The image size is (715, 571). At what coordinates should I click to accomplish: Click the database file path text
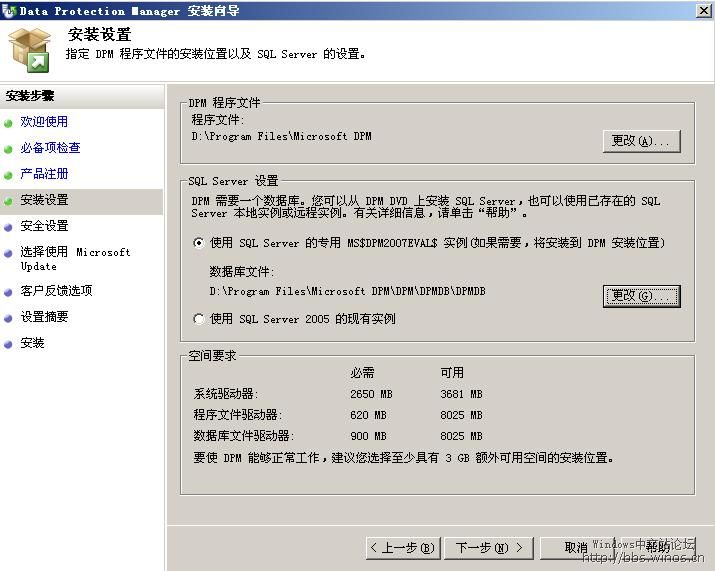pos(347,291)
